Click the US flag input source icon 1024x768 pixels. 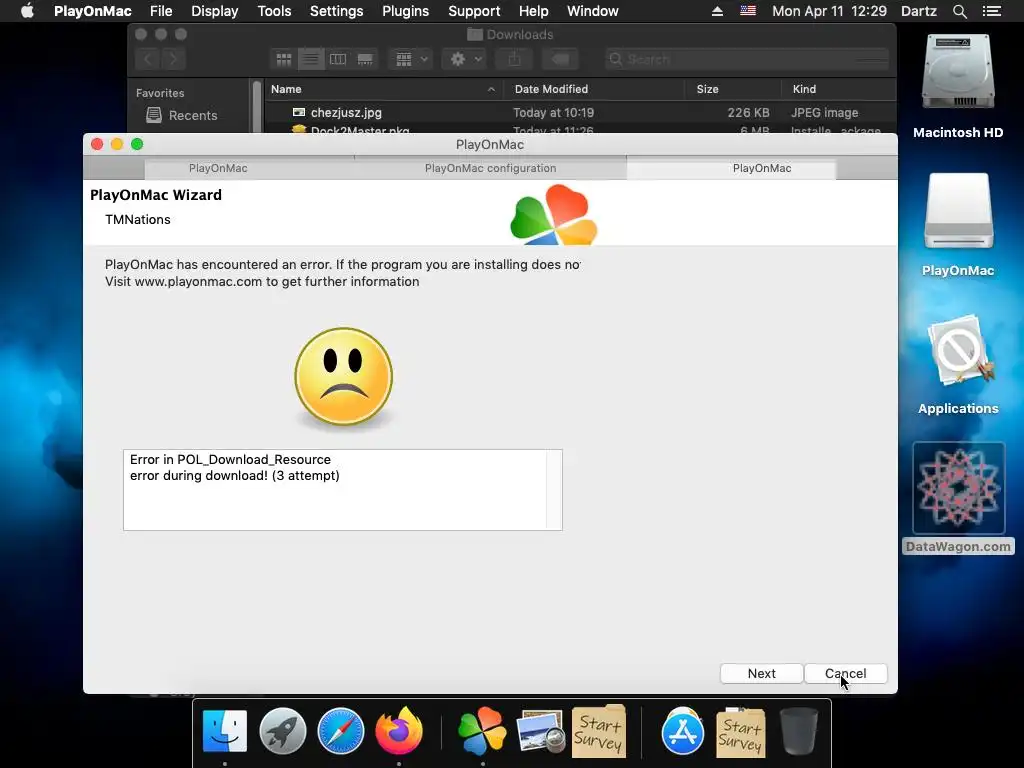pos(748,11)
